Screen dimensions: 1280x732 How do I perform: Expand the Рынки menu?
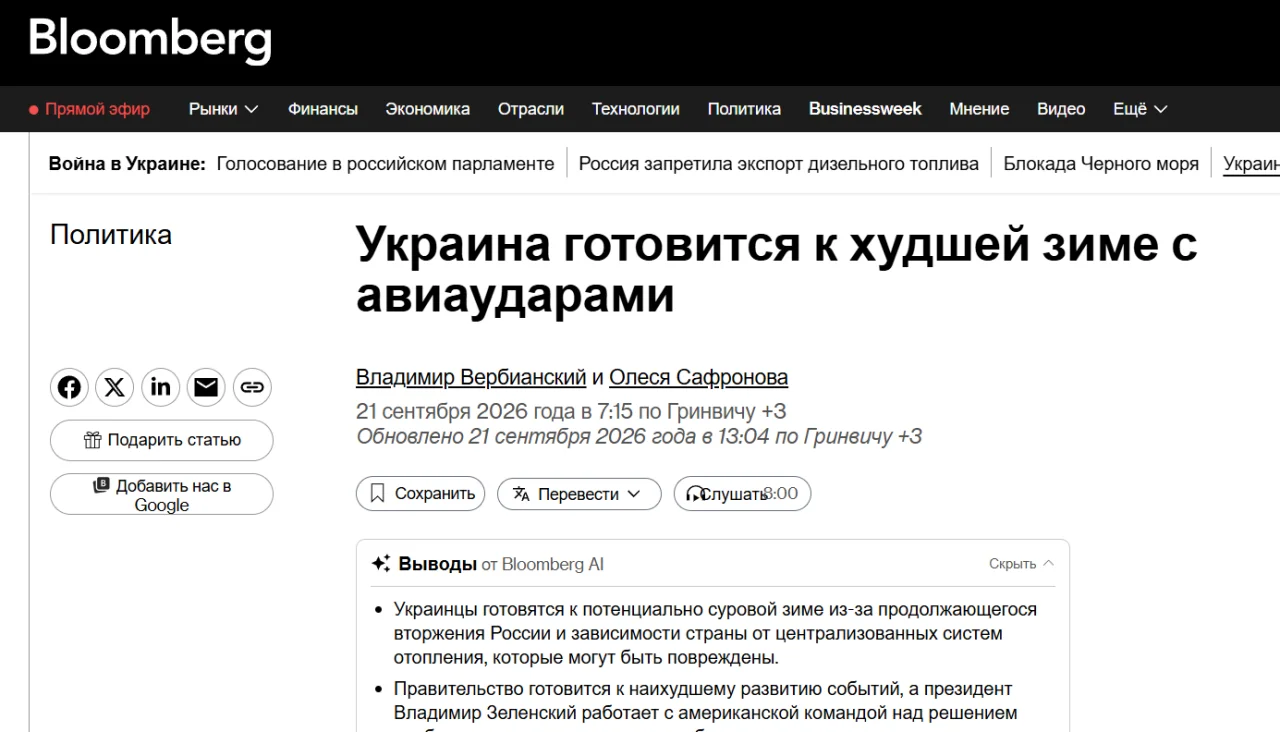(x=223, y=109)
